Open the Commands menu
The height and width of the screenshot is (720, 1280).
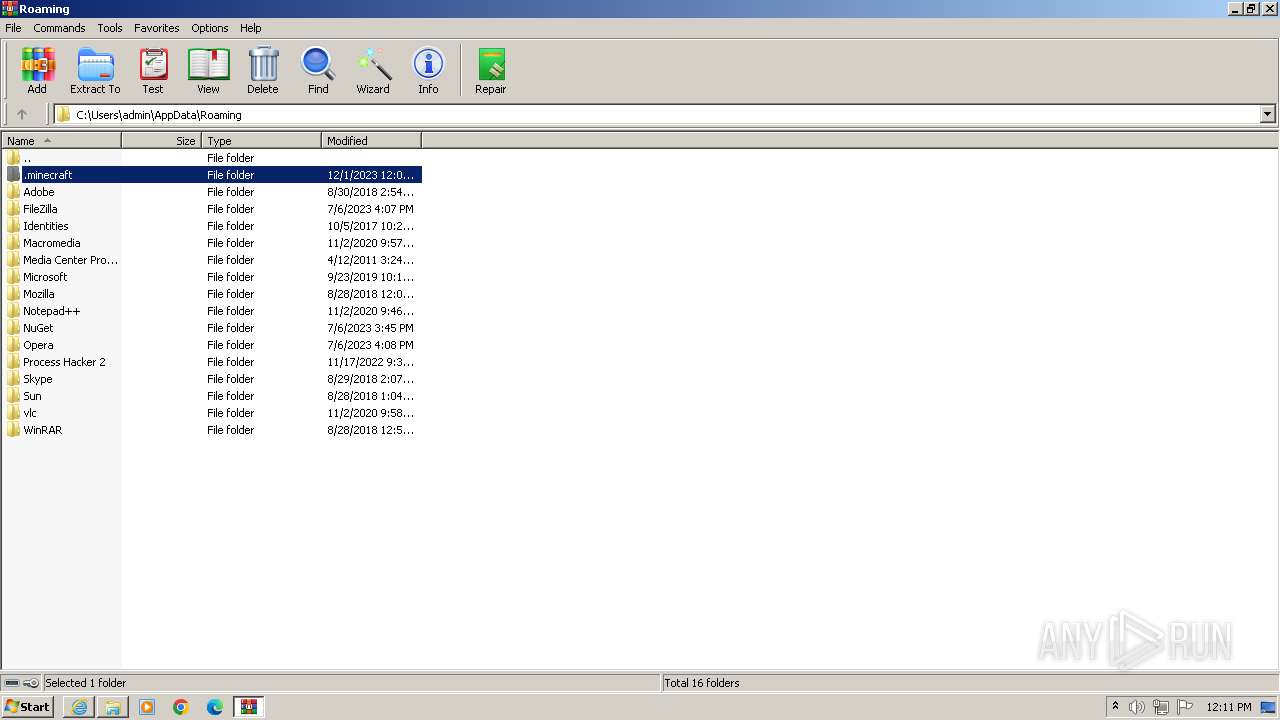click(59, 28)
